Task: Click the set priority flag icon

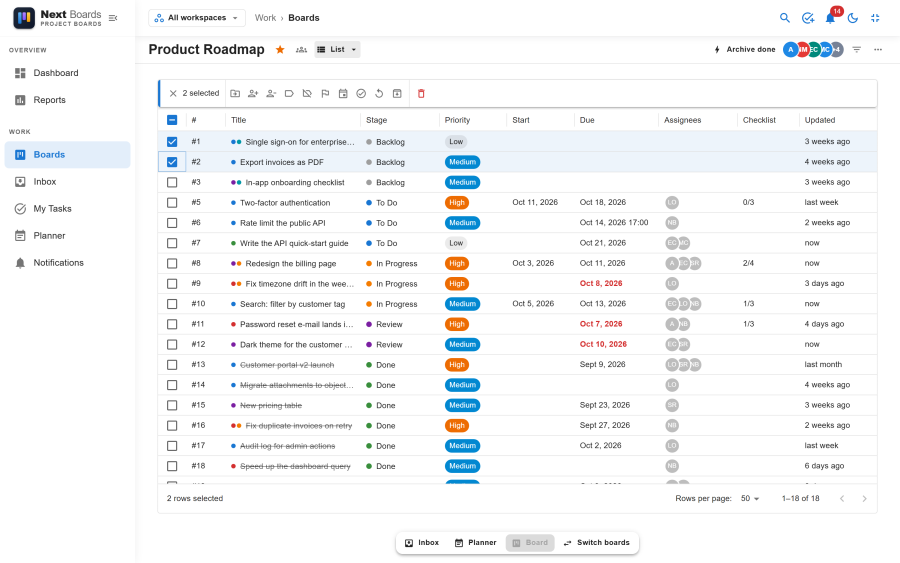Action: (x=325, y=94)
